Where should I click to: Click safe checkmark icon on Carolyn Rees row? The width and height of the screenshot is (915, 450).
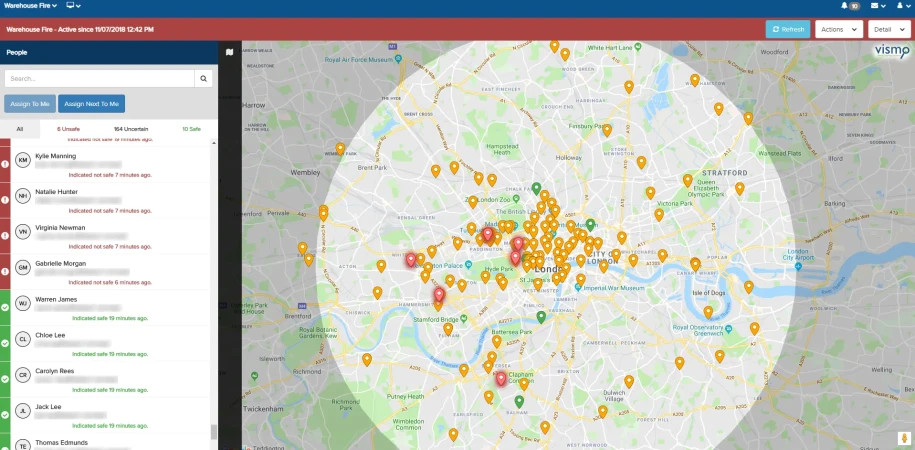(5, 379)
